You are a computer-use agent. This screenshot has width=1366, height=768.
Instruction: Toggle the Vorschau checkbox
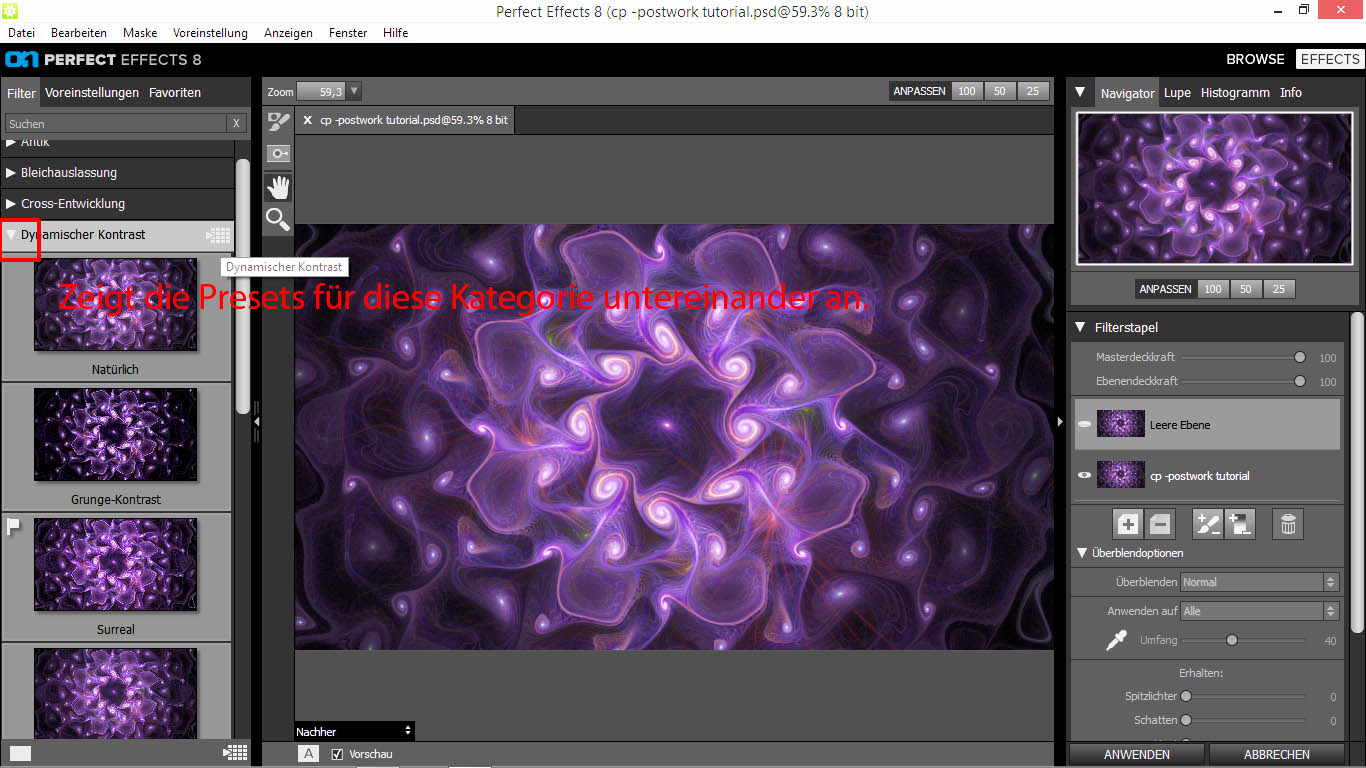point(337,754)
